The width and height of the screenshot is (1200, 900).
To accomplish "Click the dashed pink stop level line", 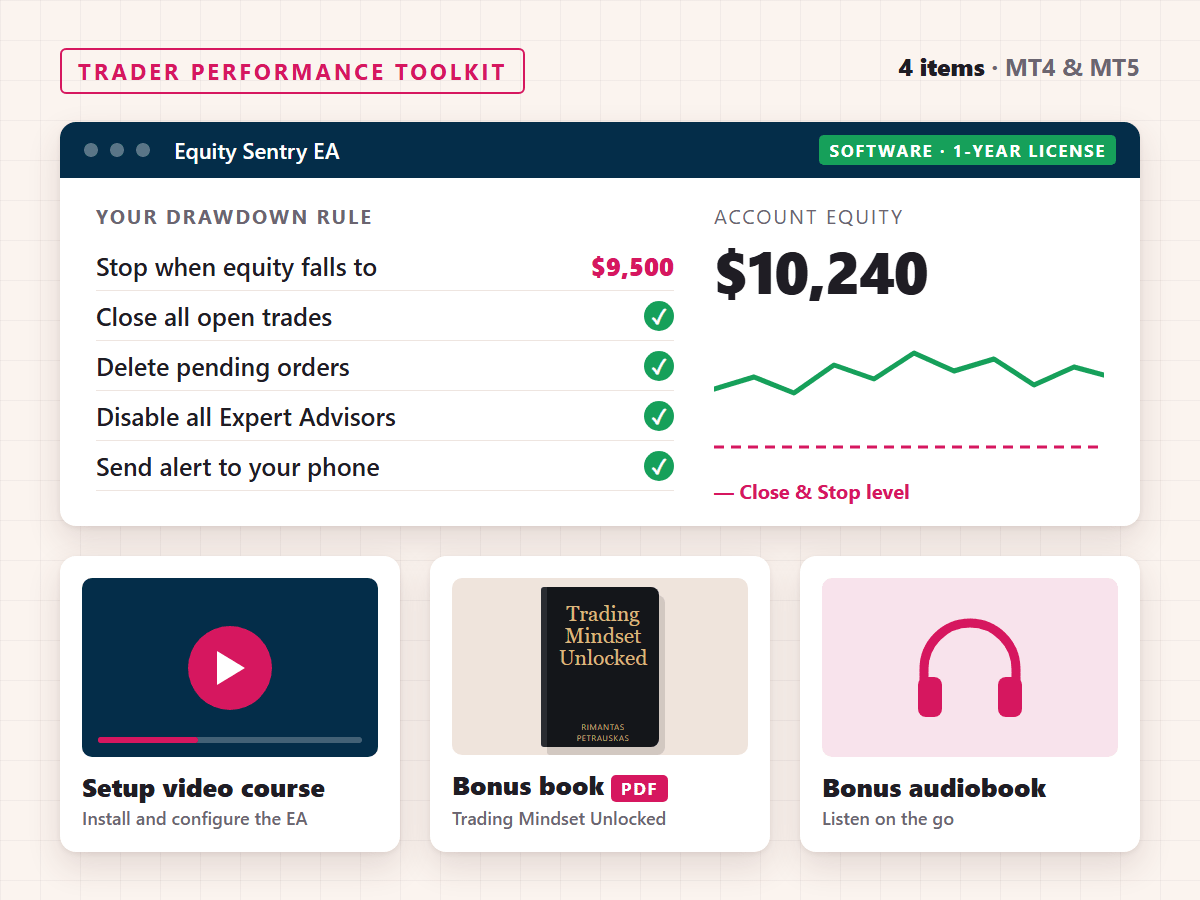I will [906, 447].
